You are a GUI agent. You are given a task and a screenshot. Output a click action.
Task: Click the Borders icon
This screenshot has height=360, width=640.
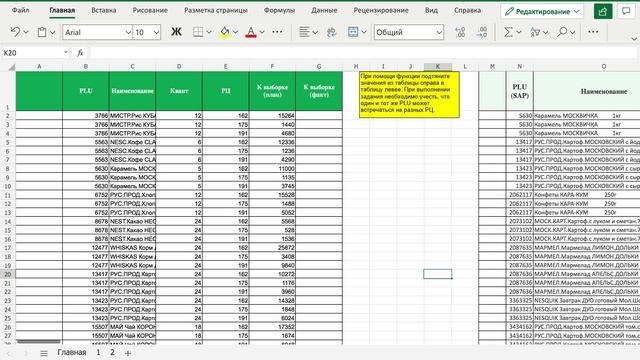[x=198, y=32]
